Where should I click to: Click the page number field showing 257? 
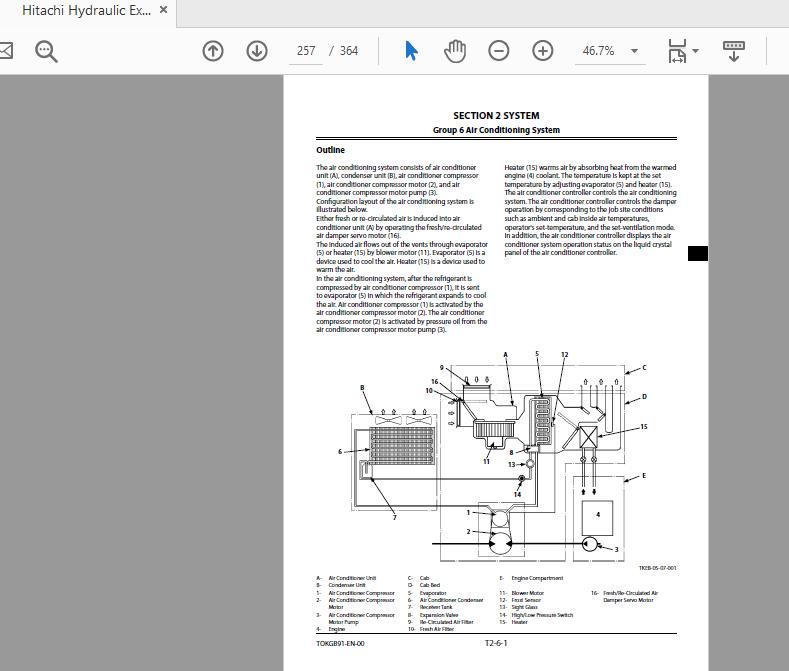pos(305,51)
